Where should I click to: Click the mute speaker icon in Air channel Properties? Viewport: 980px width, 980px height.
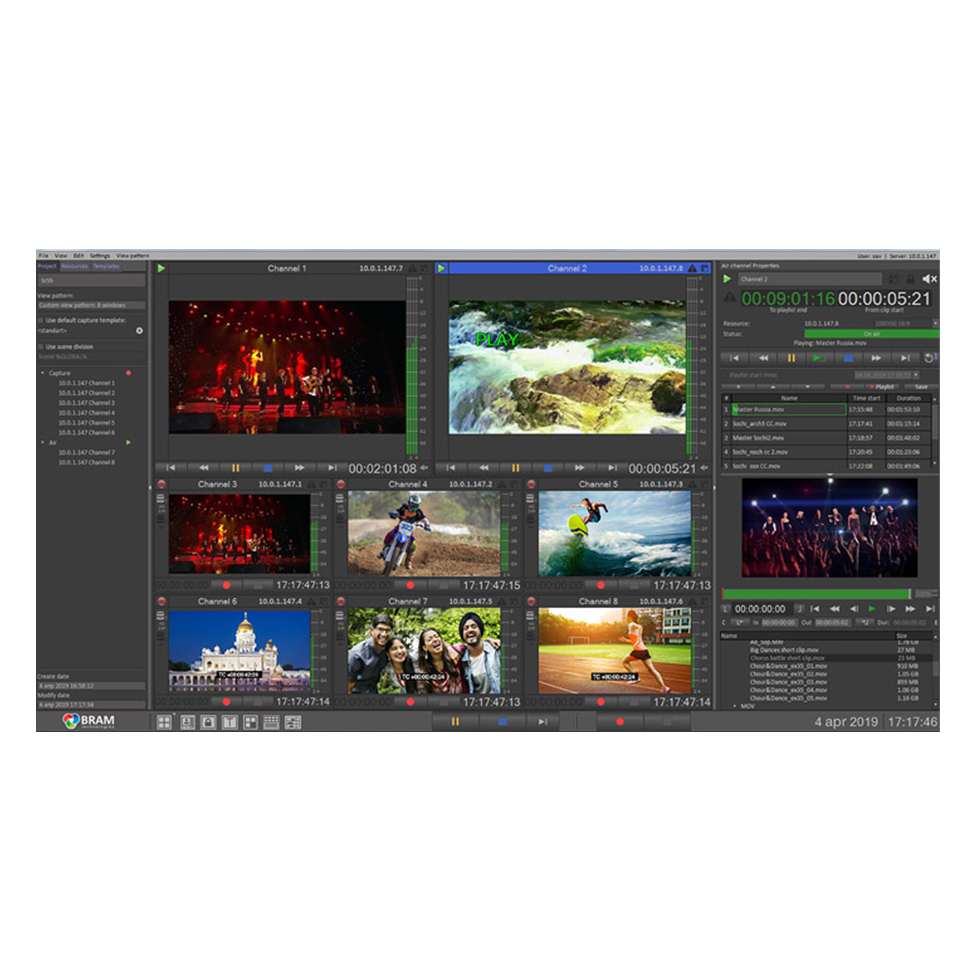pyautogui.click(x=929, y=279)
